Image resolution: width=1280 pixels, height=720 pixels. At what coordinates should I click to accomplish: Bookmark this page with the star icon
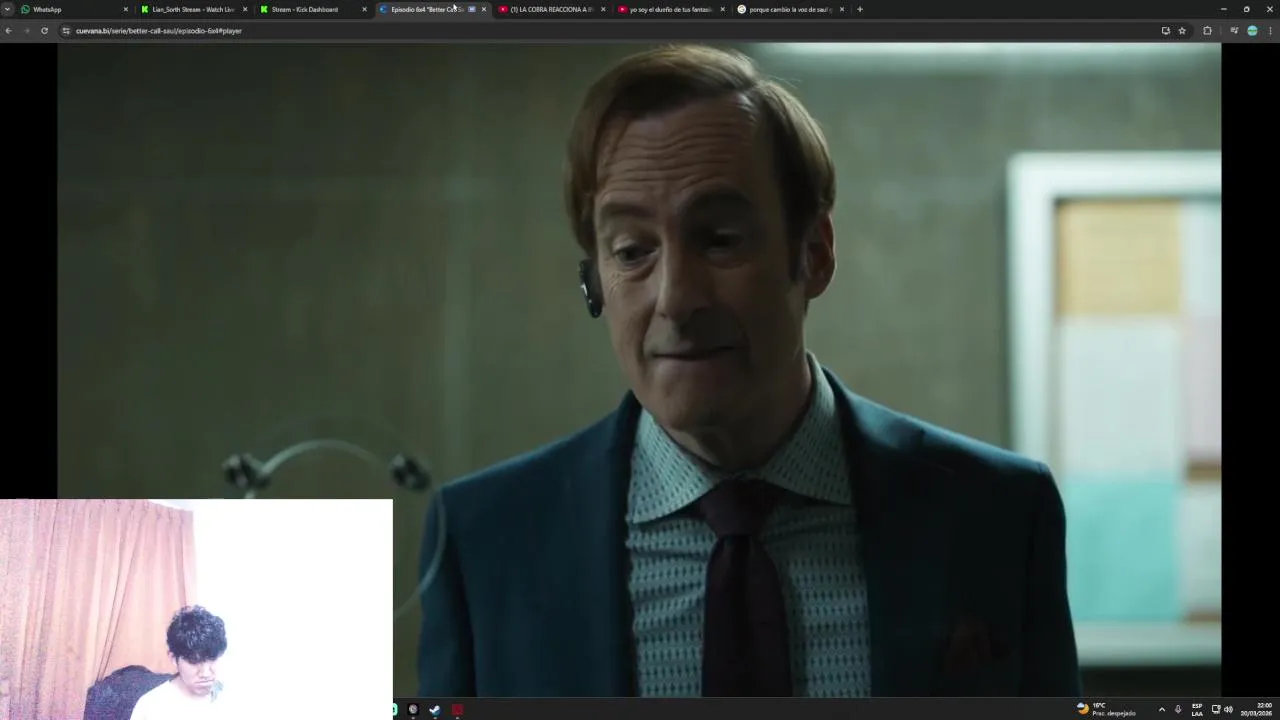1182,30
